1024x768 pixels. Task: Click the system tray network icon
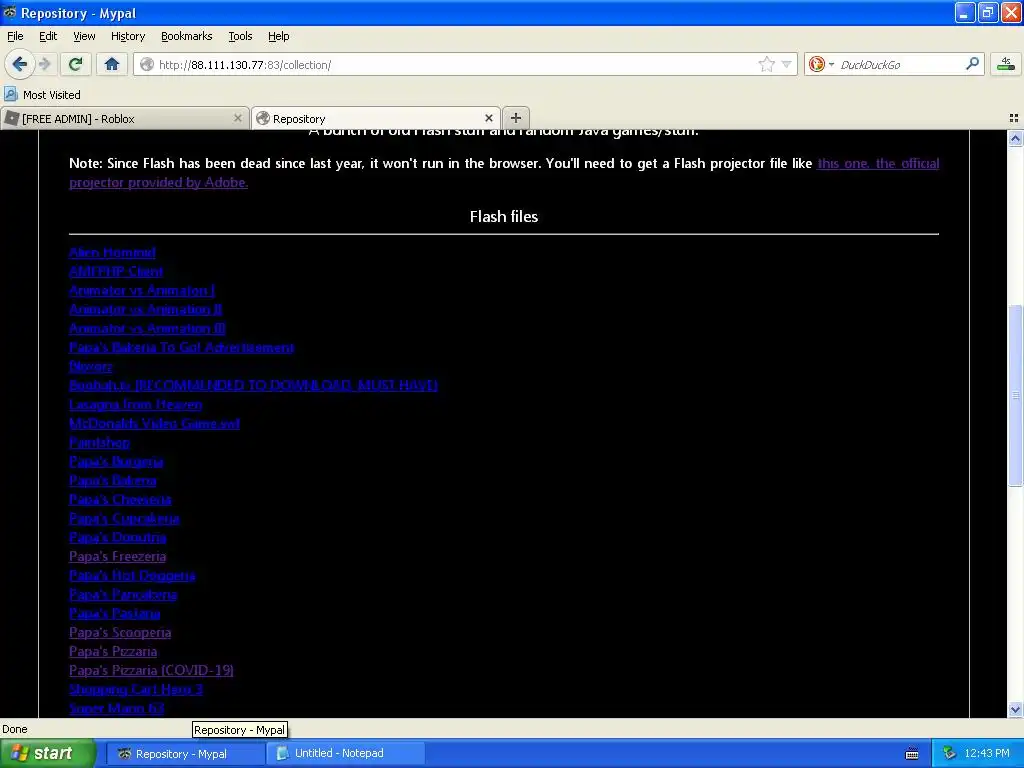[x=949, y=754]
